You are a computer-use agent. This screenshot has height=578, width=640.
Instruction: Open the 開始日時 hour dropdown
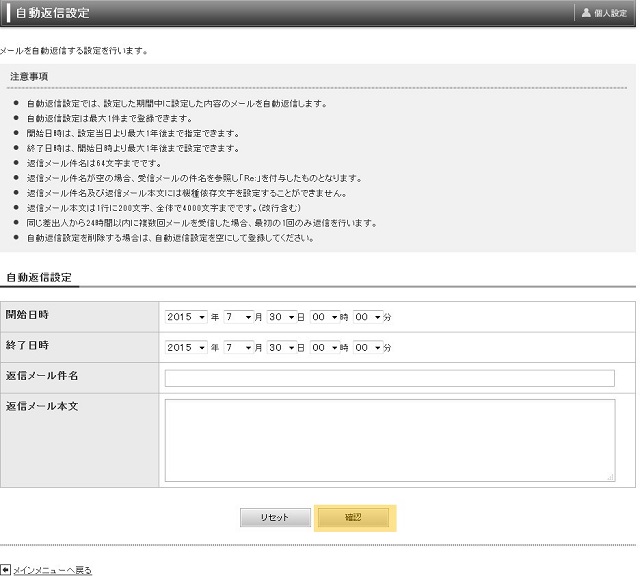coord(324,317)
